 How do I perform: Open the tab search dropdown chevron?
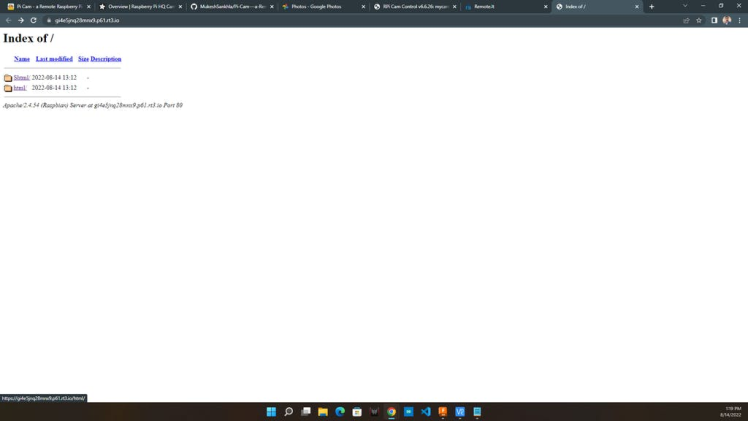click(685, 6)
